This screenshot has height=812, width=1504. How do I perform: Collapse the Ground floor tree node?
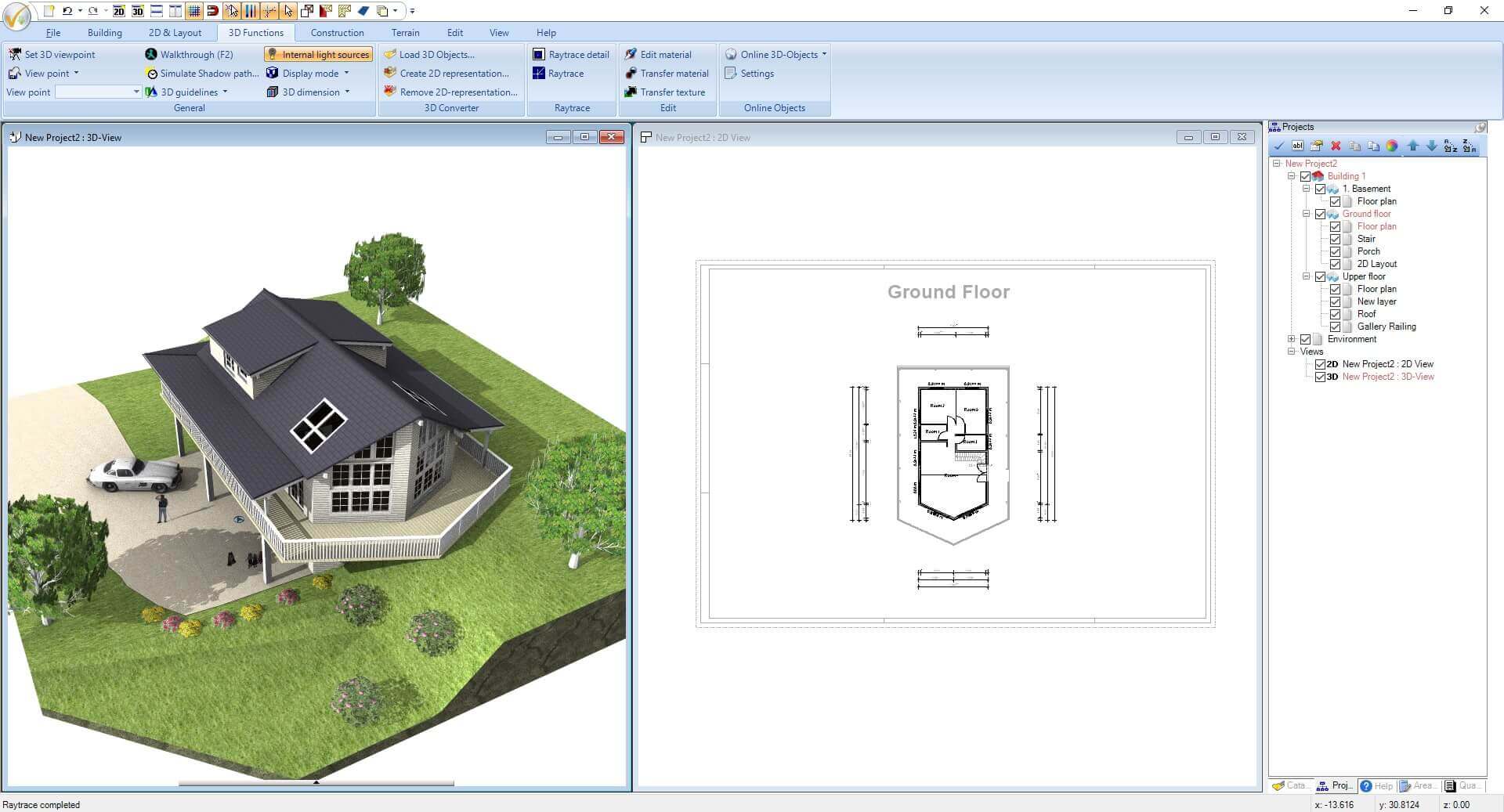point(1306,213)
